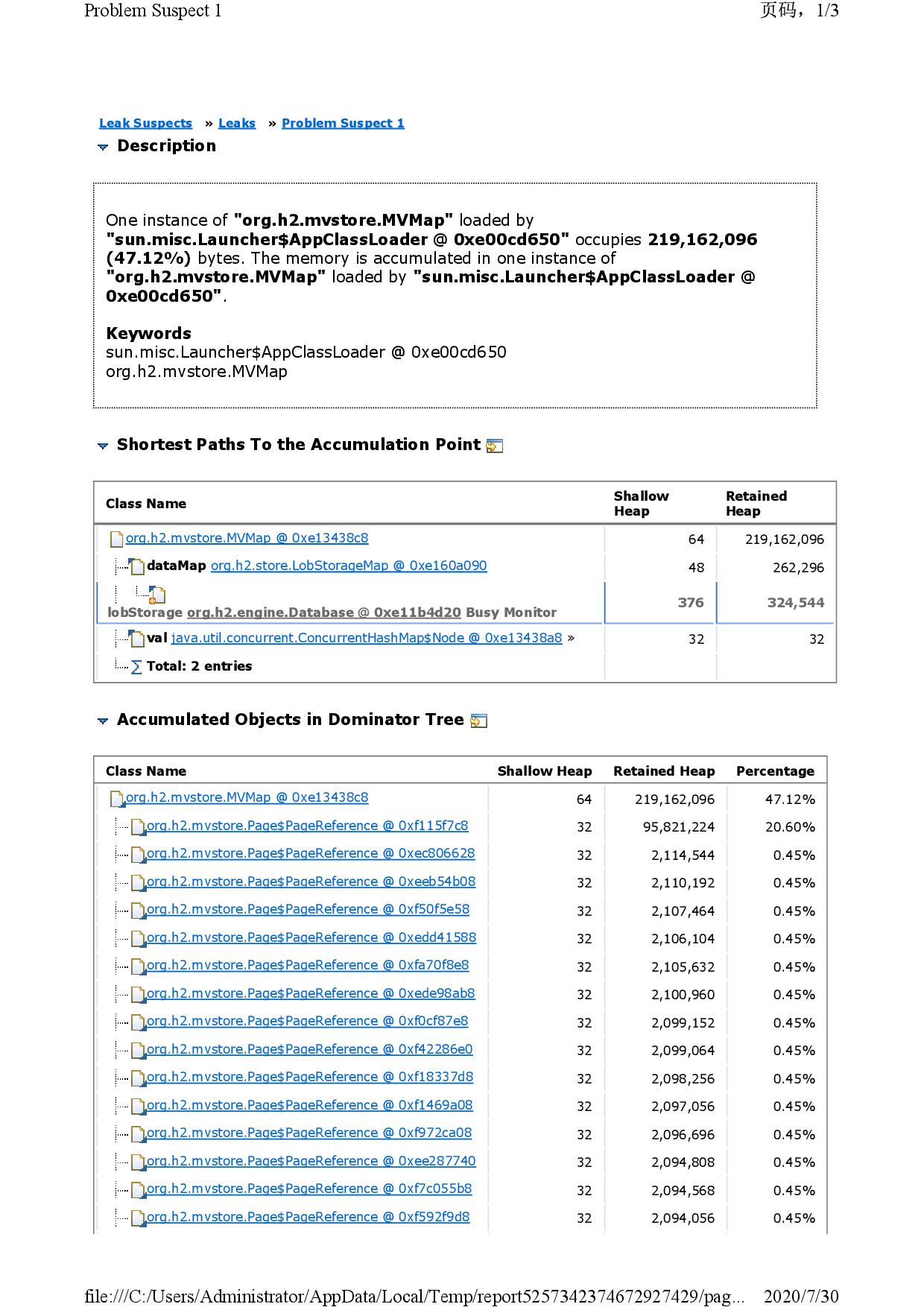Open the Problem Suspect 1 breadcrumb link

[343, 123]
